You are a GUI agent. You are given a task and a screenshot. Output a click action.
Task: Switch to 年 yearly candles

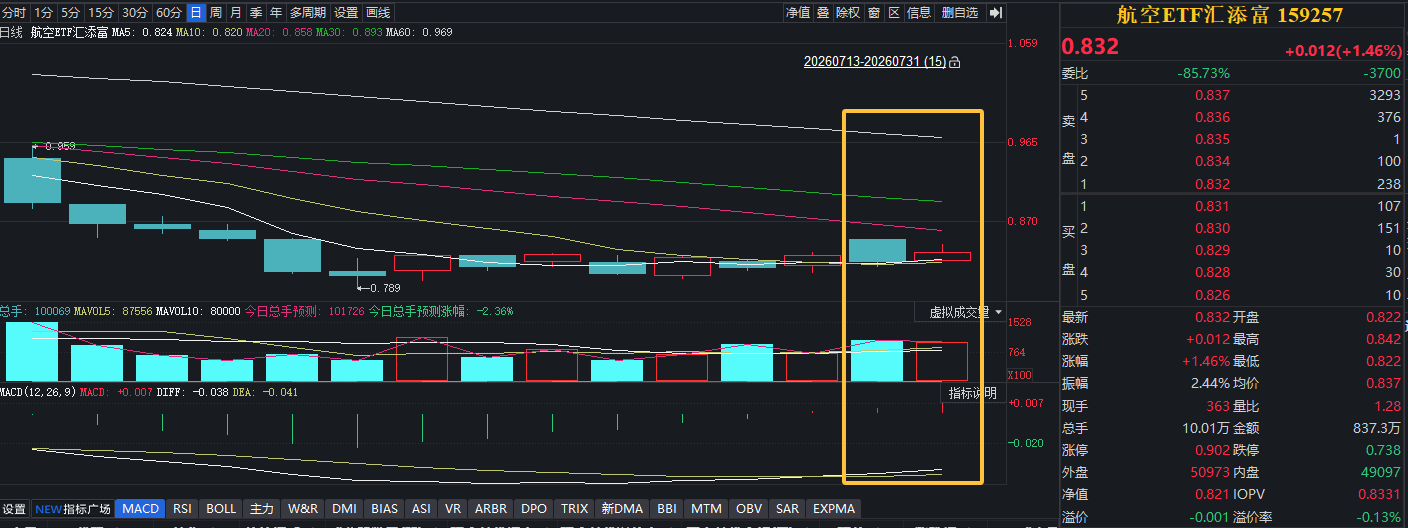(276, 13)
